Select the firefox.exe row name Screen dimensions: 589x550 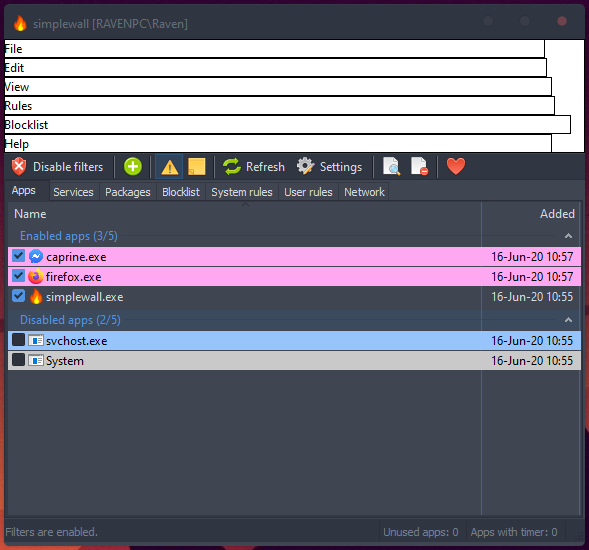point(74,277)
